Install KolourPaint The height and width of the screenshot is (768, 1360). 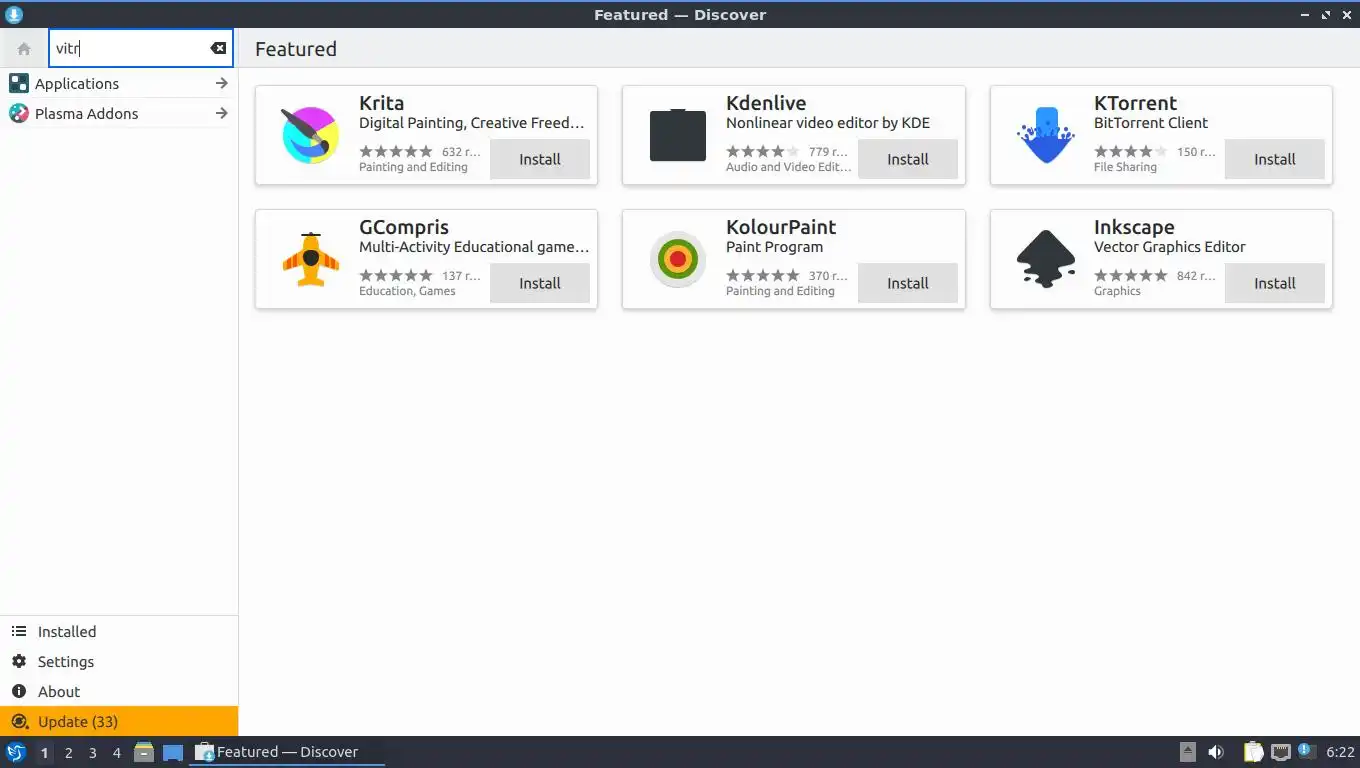[x=908, y=283]
